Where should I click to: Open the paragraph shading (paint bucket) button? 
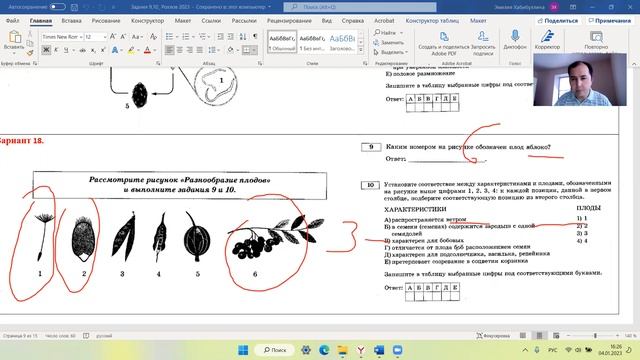click(x=230, y=50)
